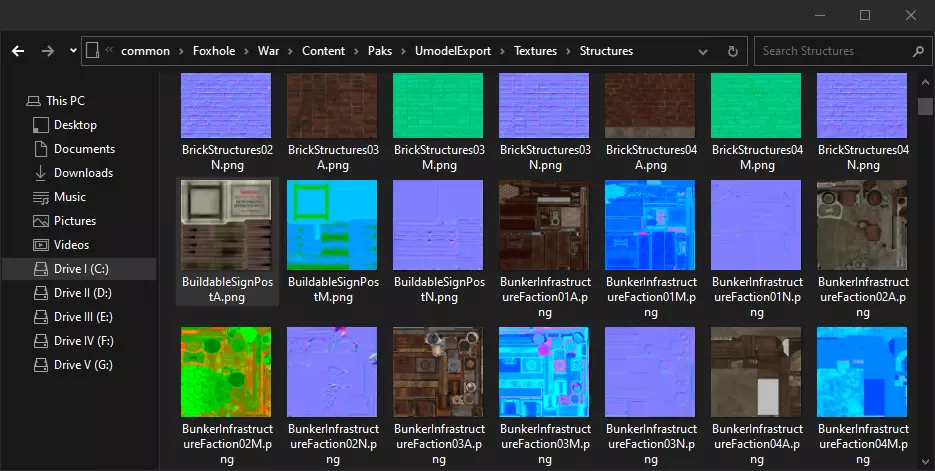Select BrickStructures04N.png thumbnail
935x471 pixels.
[x=862, y=106]
